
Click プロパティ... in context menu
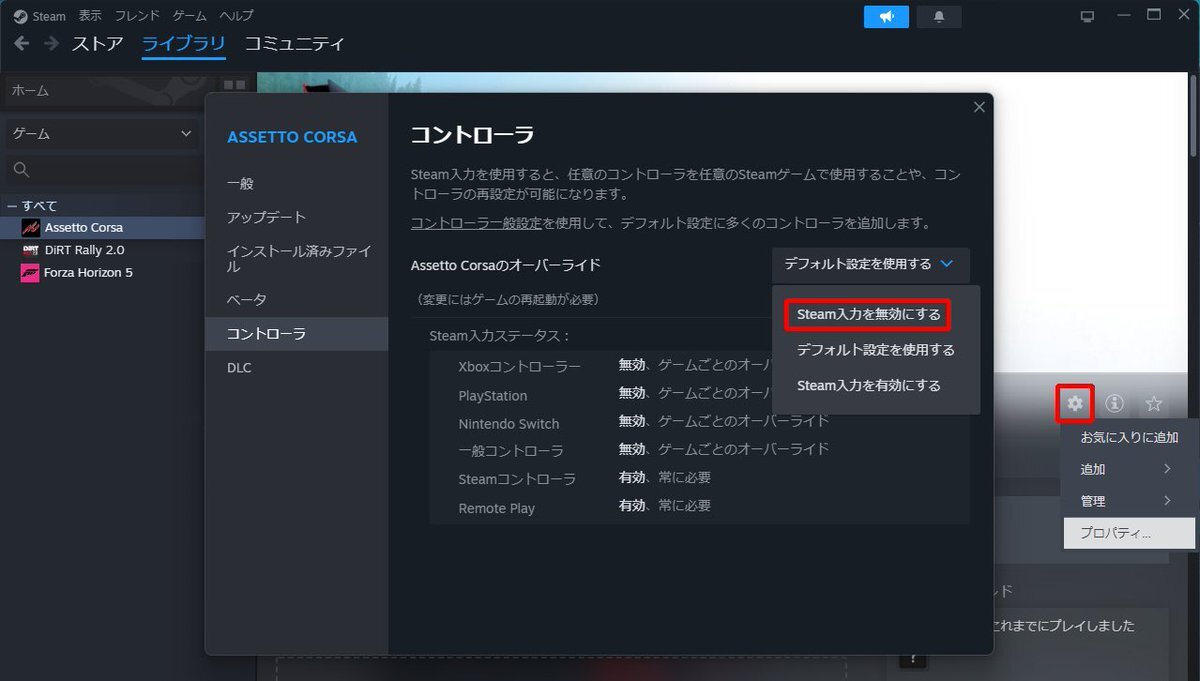pos(1129,533)
